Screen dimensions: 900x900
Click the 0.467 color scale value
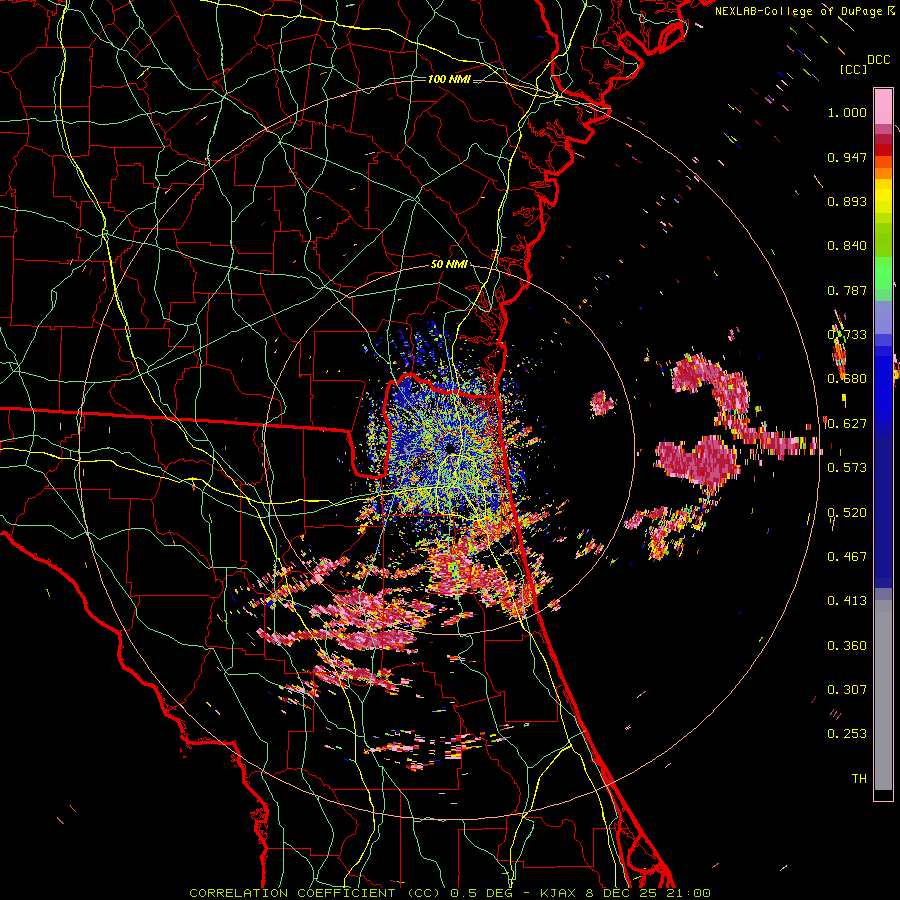(847, 556)
